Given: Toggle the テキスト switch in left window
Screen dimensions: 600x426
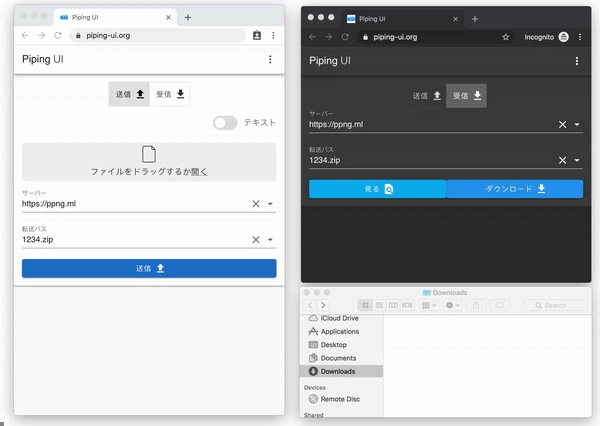Looking at the screenshot, I should tap(225, 123).
